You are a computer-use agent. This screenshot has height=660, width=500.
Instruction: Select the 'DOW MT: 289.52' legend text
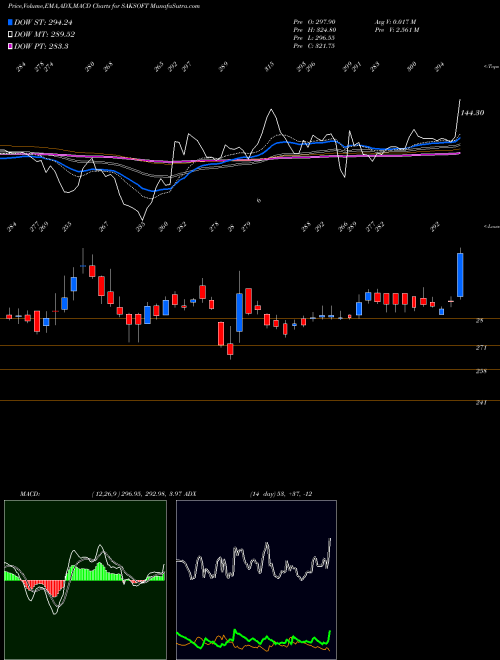pyautogui.click(x=45, y=35)
